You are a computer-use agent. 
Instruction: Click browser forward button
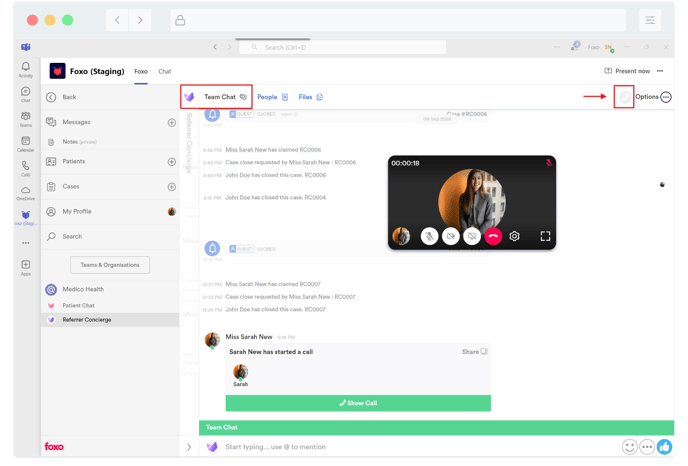click(140, 20)
